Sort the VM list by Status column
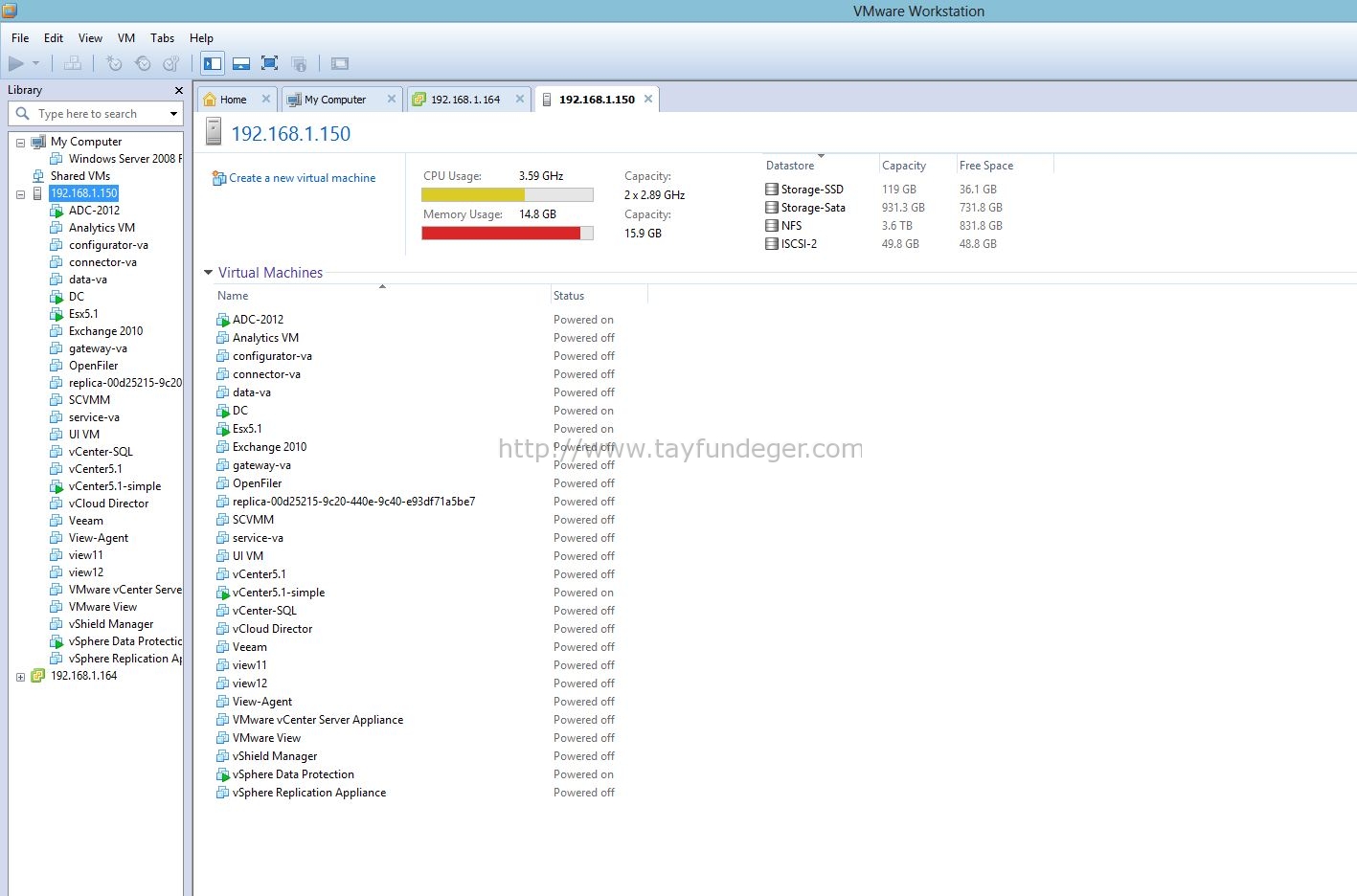Image resolution: width=1357 pixels, height=896 pixels. pos(569,296)
